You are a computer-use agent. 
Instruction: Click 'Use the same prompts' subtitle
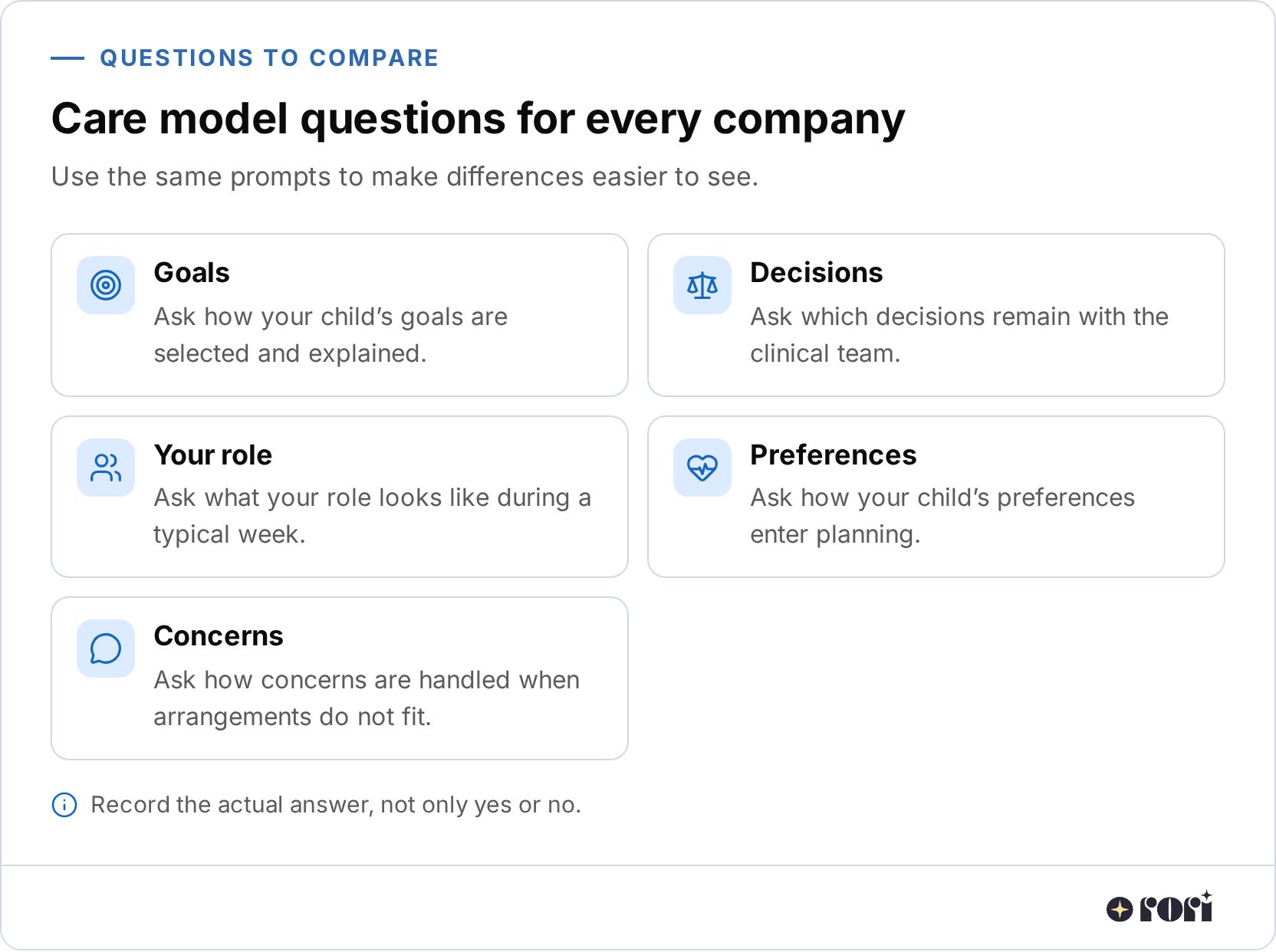coord(405,177)
